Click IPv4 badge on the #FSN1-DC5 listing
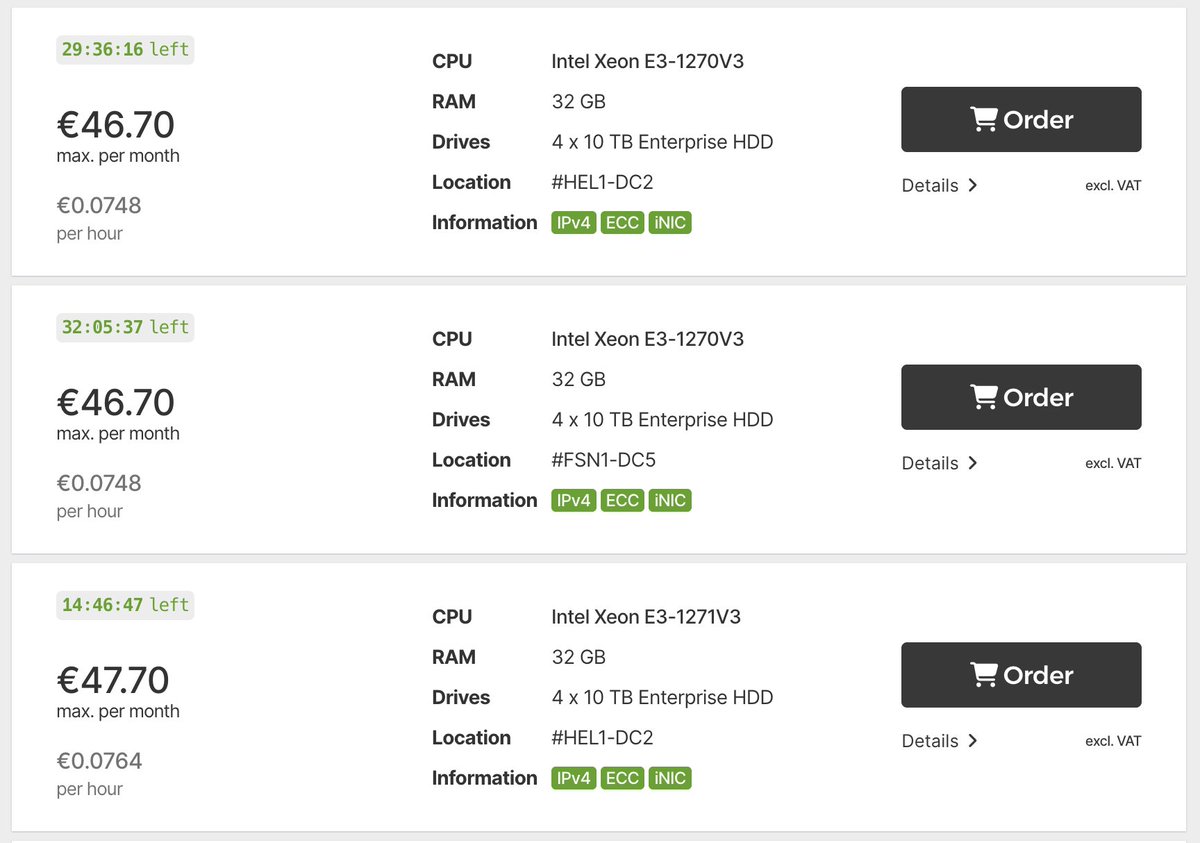This screenshot has height=843, width=1200. pyautogui.click(x=573, y=500)
